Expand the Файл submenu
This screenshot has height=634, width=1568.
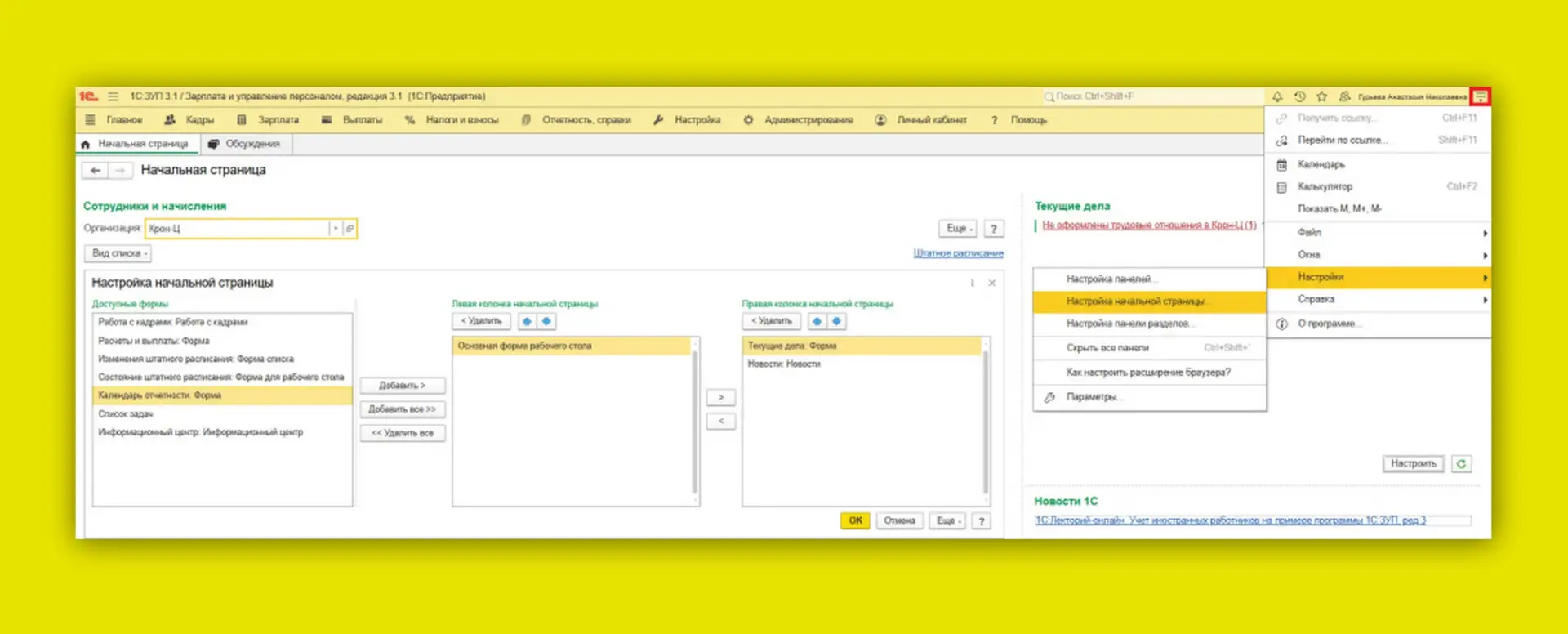[1378, 233]
